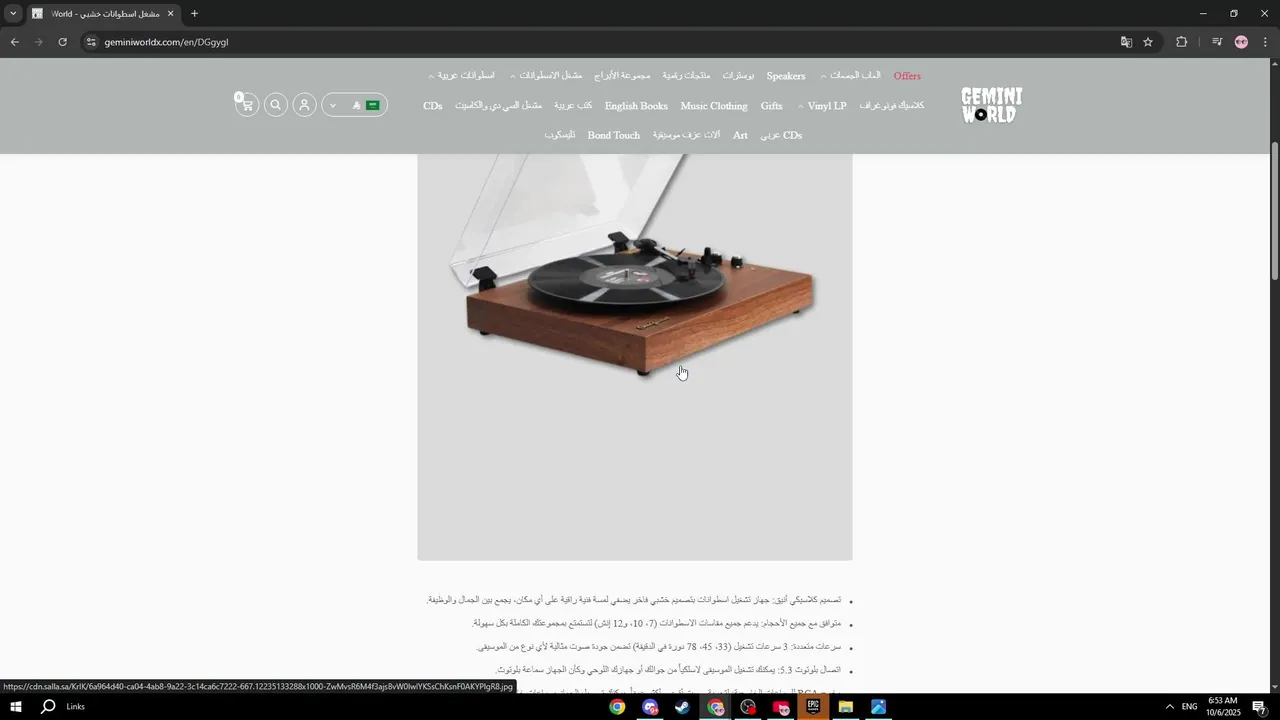
Task: Go back to previous page
Action: (x=14, y=42)
